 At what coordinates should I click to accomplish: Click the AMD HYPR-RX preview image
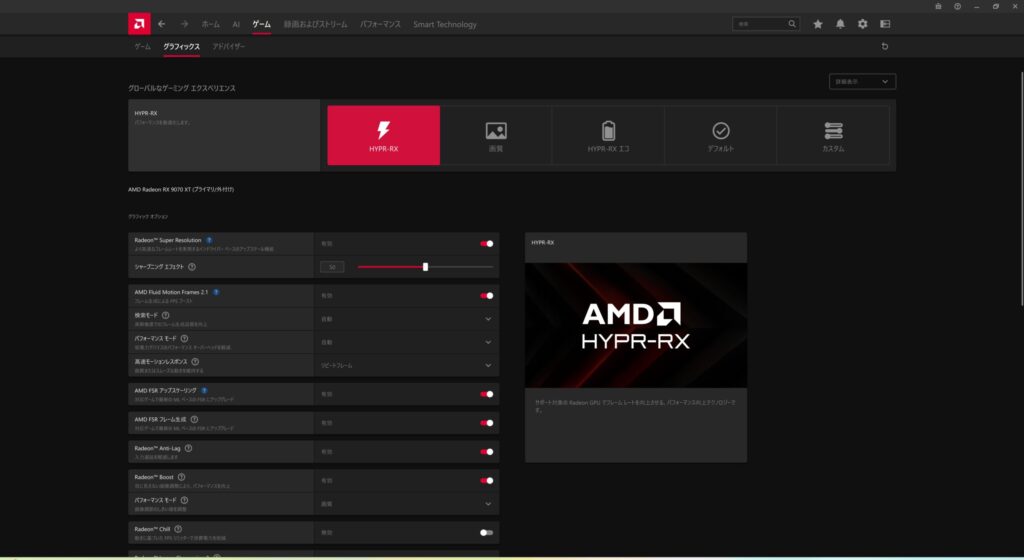[x=636, y=325]
